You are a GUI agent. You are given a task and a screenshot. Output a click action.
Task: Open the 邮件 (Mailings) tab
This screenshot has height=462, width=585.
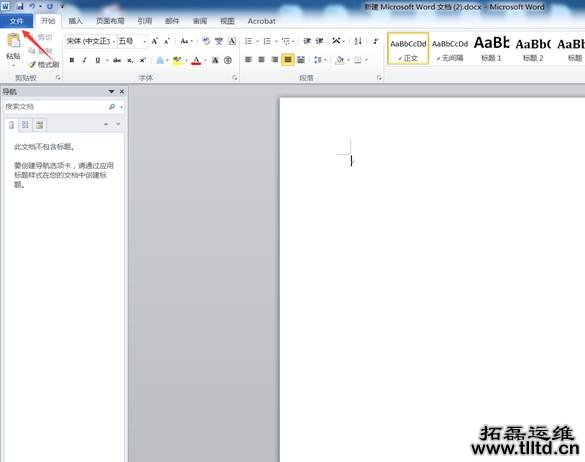click(x=172, y=21)
